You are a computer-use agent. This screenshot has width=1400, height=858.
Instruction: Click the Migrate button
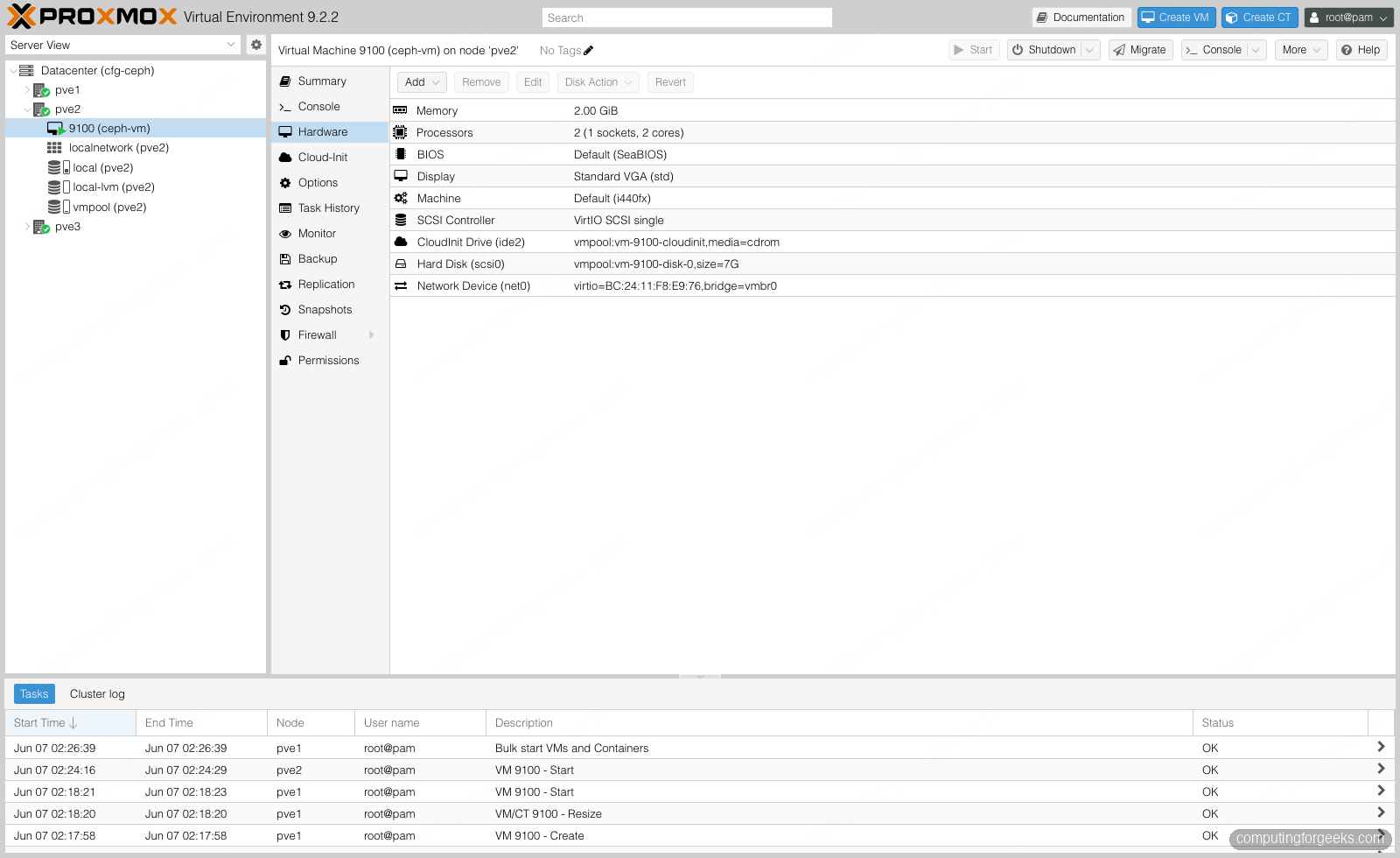(1140, 50)
